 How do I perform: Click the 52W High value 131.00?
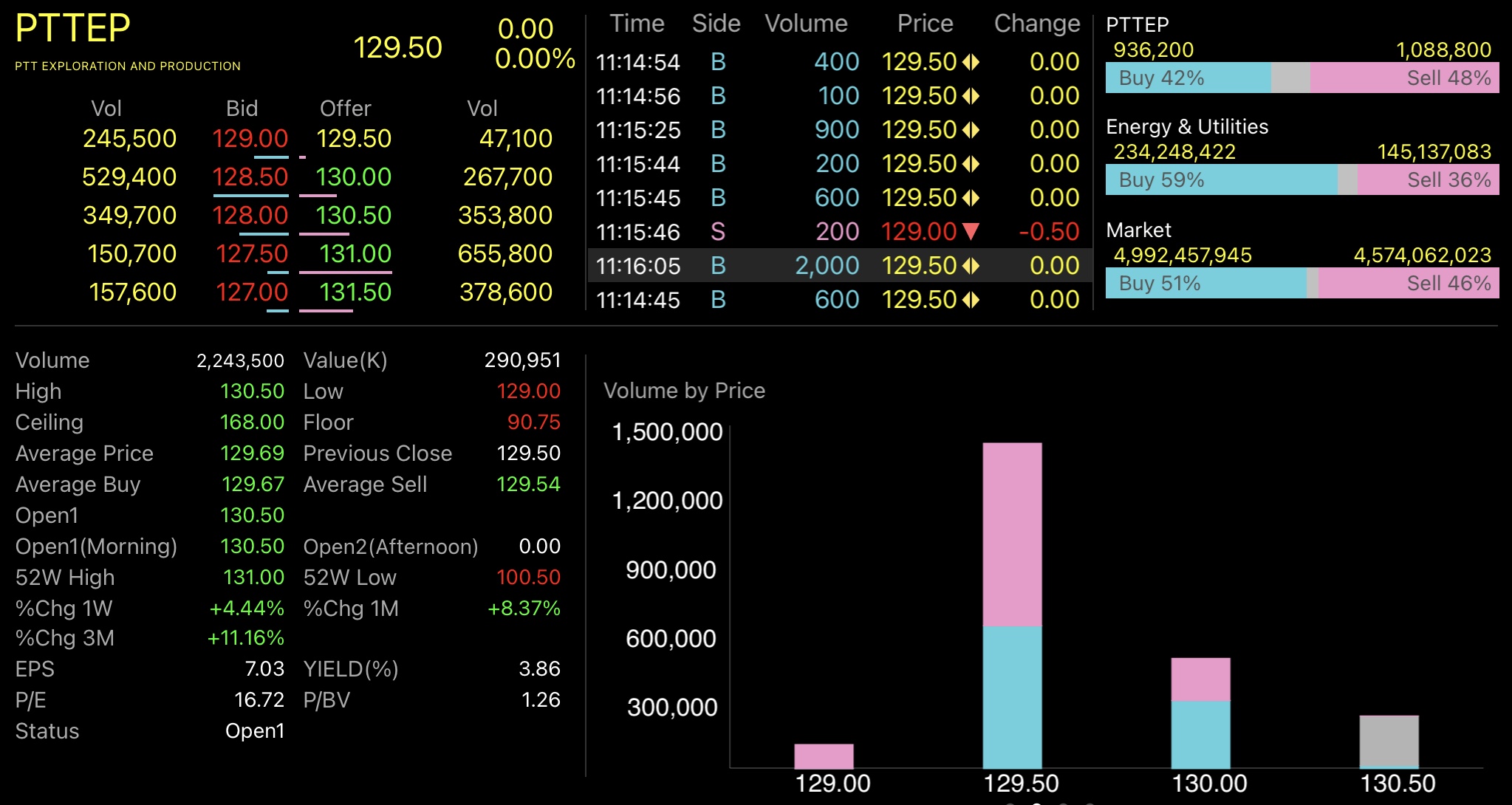(253, 578)
